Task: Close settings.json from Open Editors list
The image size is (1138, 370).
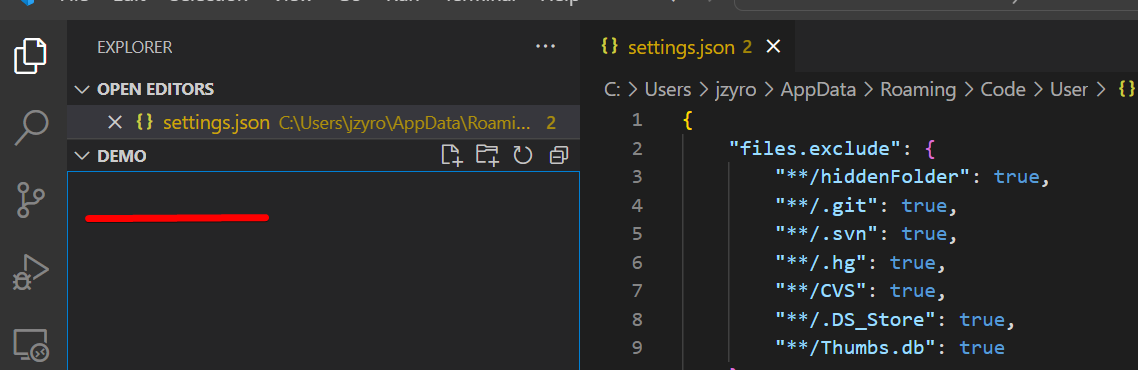Action: [115, 123]
